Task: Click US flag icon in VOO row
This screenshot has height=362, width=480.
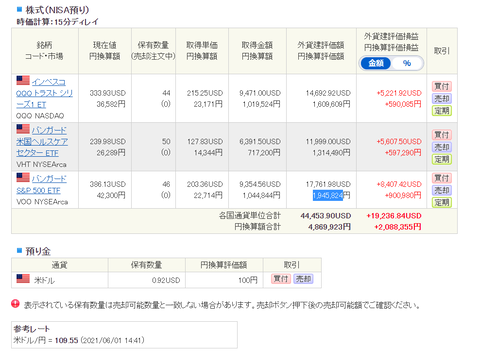Action: coord(23,177)
